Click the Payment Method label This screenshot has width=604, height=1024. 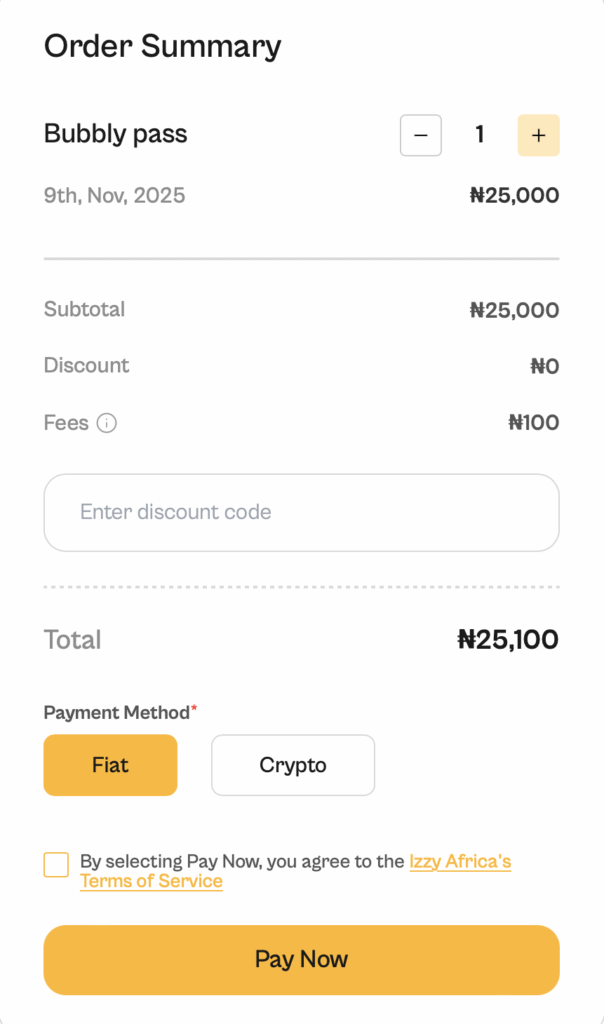[x=117, y=713]
